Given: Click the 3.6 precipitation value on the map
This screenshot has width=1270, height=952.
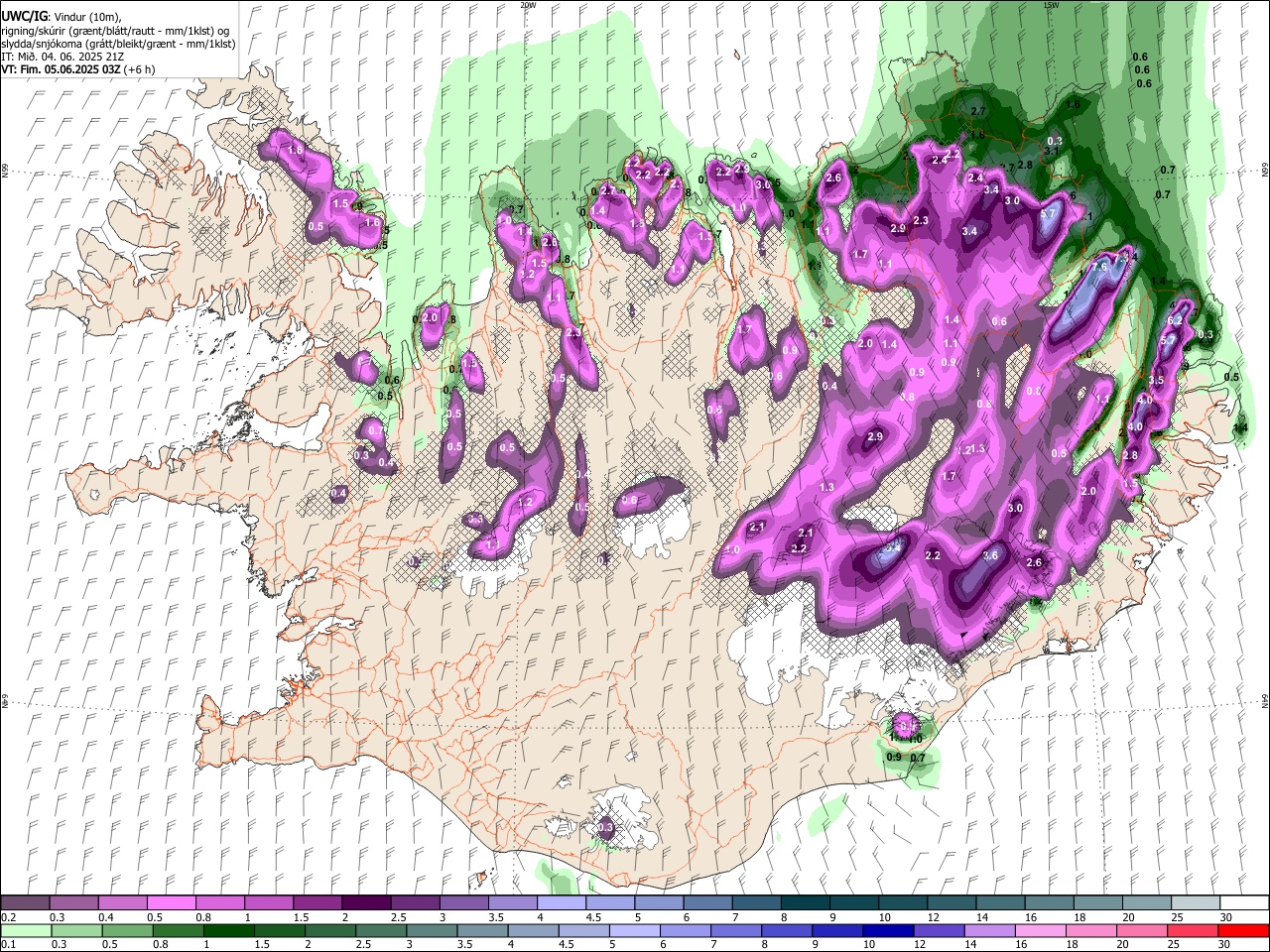Looking at the screenshot, I should pos(990,556).
